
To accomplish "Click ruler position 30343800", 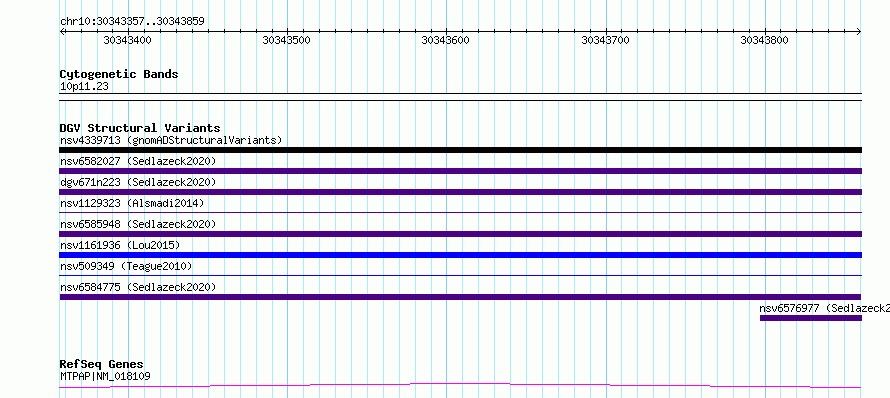I will click(x=765, y=40).
